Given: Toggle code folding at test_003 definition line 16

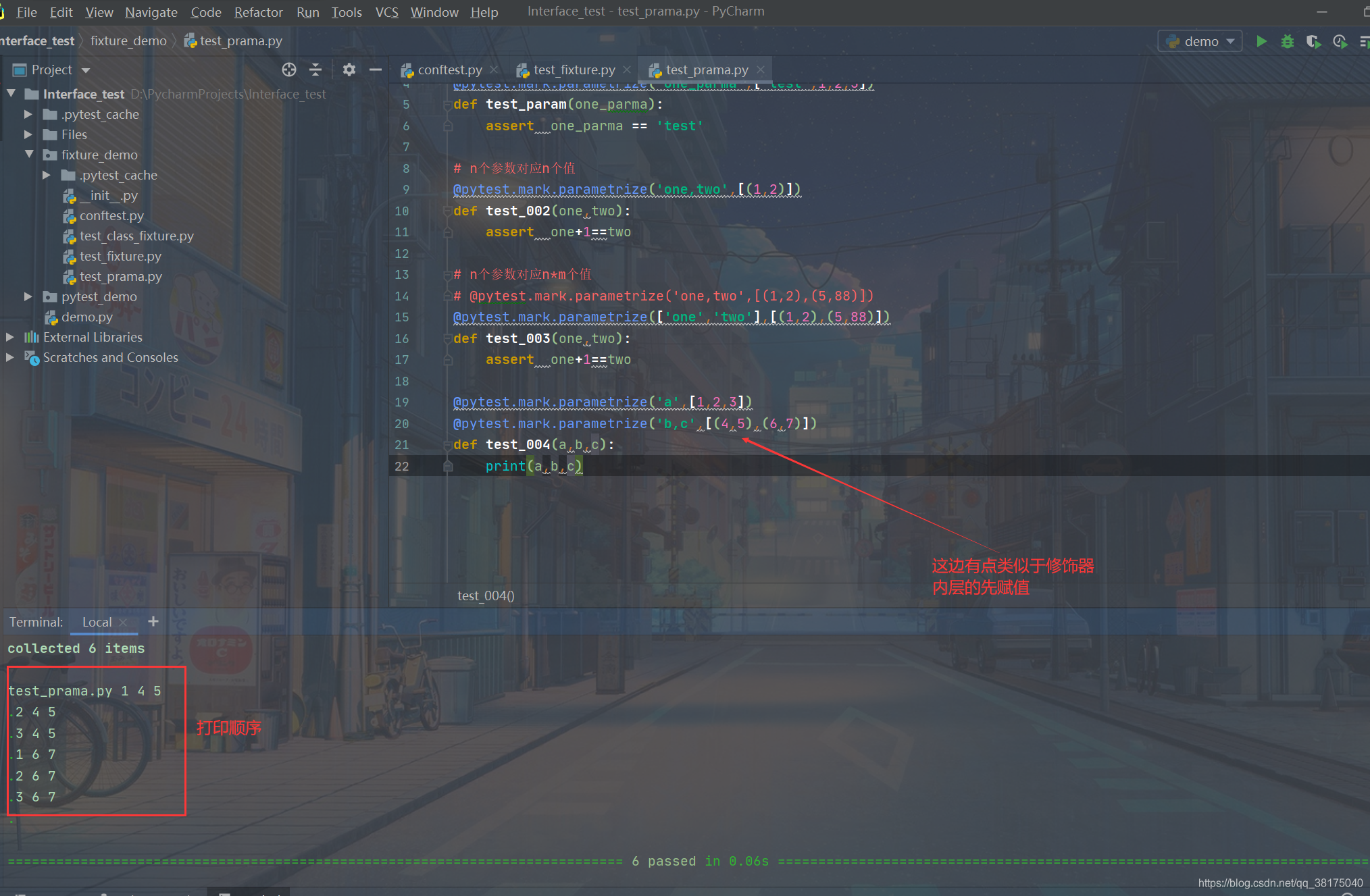Looking at the screenshot, I should pyautogui.click(x=447, y=339).
